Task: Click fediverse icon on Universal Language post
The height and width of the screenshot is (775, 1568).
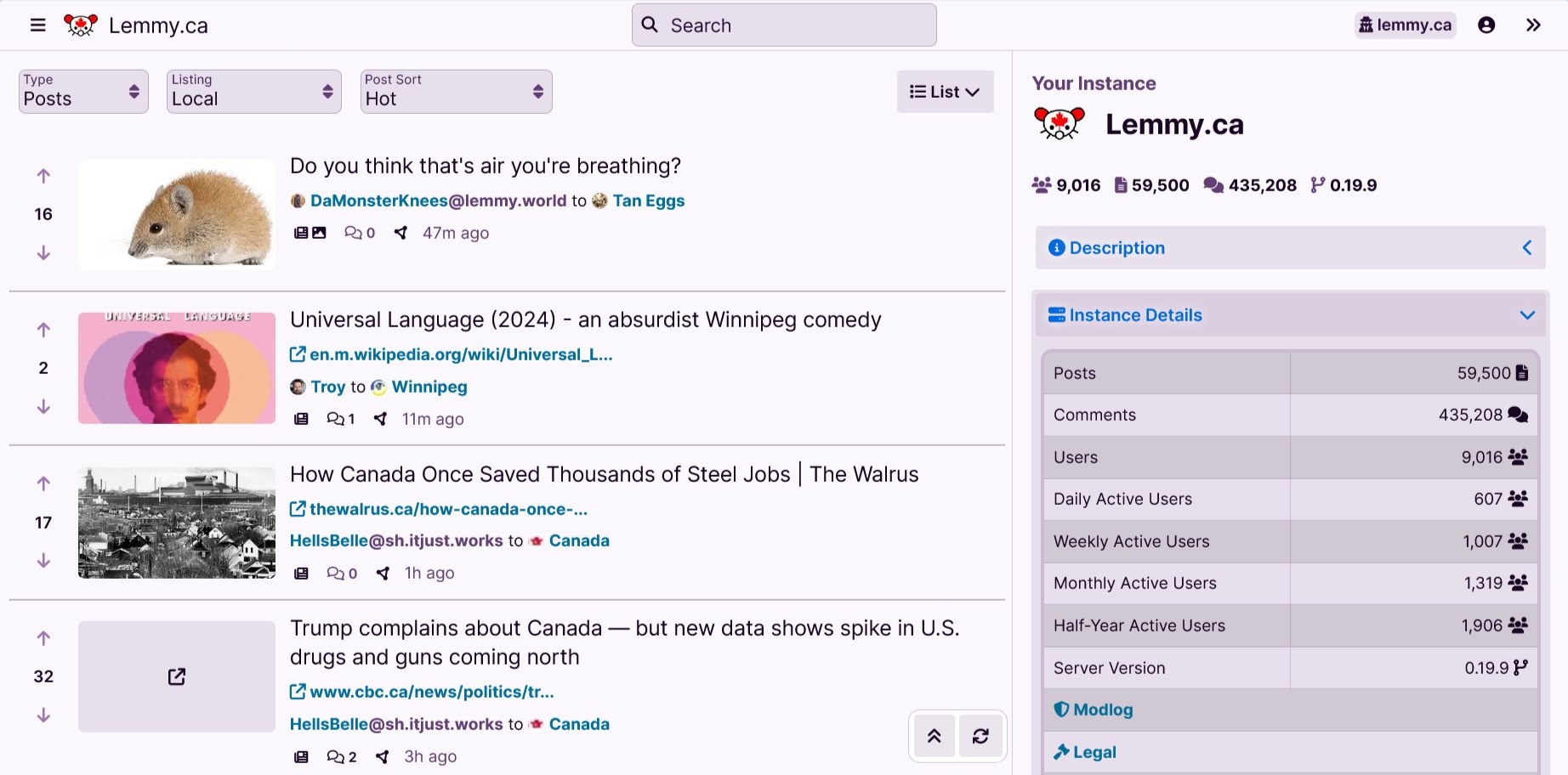Action: (380, 419)
